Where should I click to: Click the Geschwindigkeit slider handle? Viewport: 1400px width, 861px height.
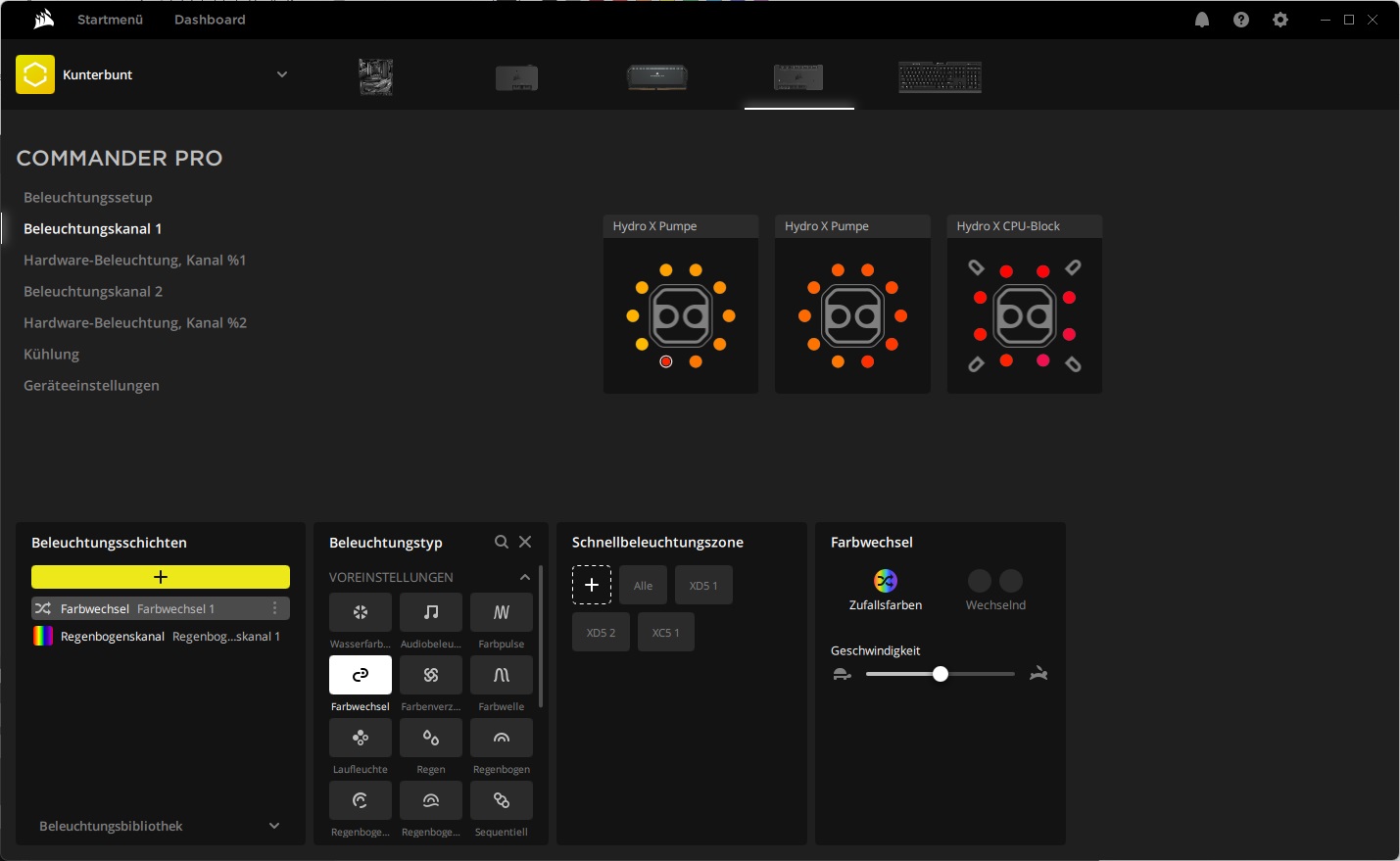pos(941,674)
